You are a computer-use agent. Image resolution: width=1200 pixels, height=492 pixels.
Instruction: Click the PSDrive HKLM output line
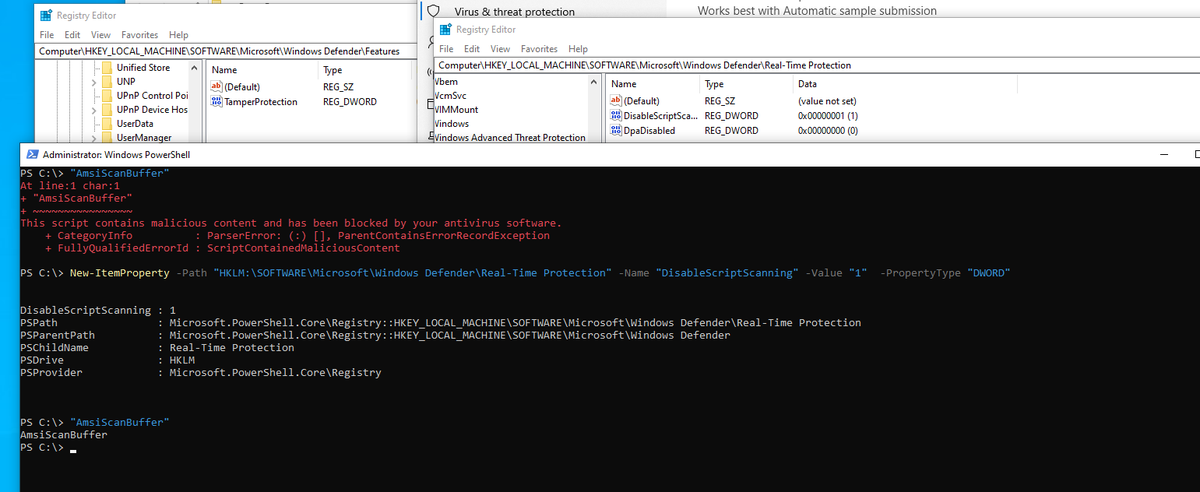click(107, 360)
